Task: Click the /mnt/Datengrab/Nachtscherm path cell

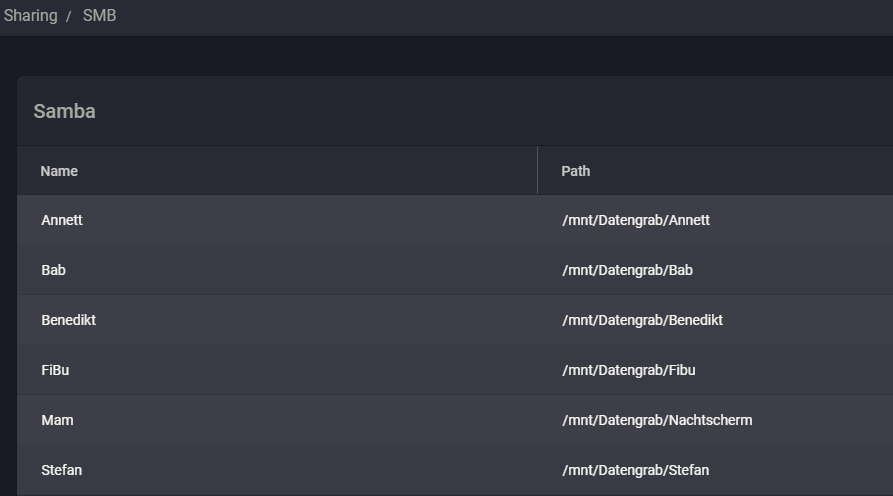Action: tap(657, 420)
